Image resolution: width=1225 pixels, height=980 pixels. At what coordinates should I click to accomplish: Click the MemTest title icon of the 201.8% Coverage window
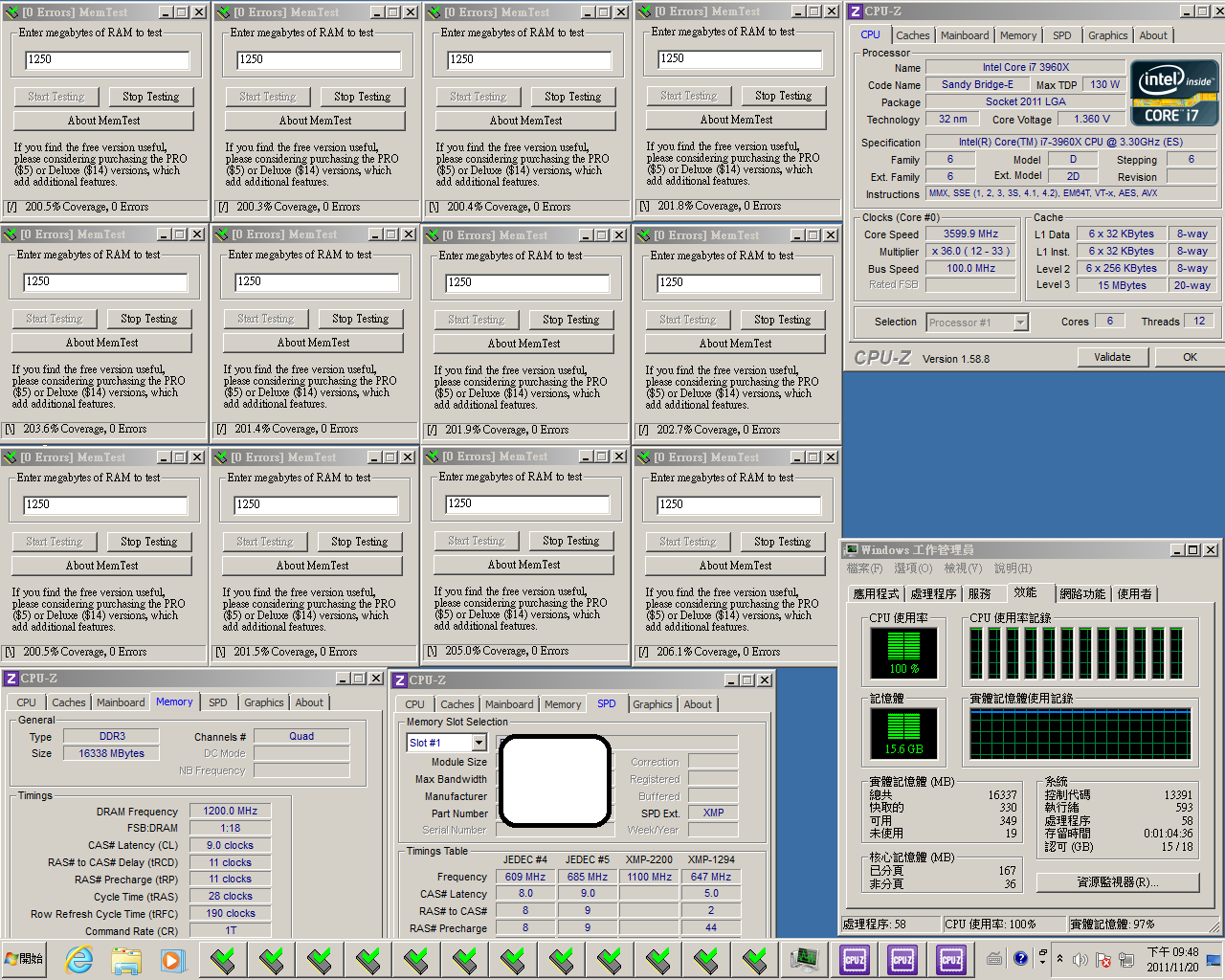click(x=644, y=11)
